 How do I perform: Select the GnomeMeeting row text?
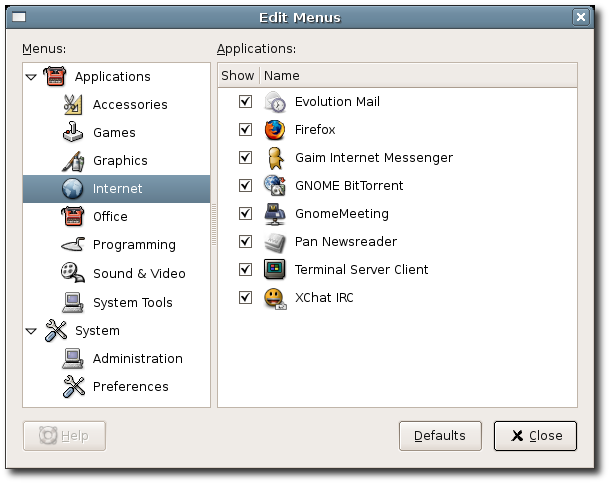click(x=342, y=214)
